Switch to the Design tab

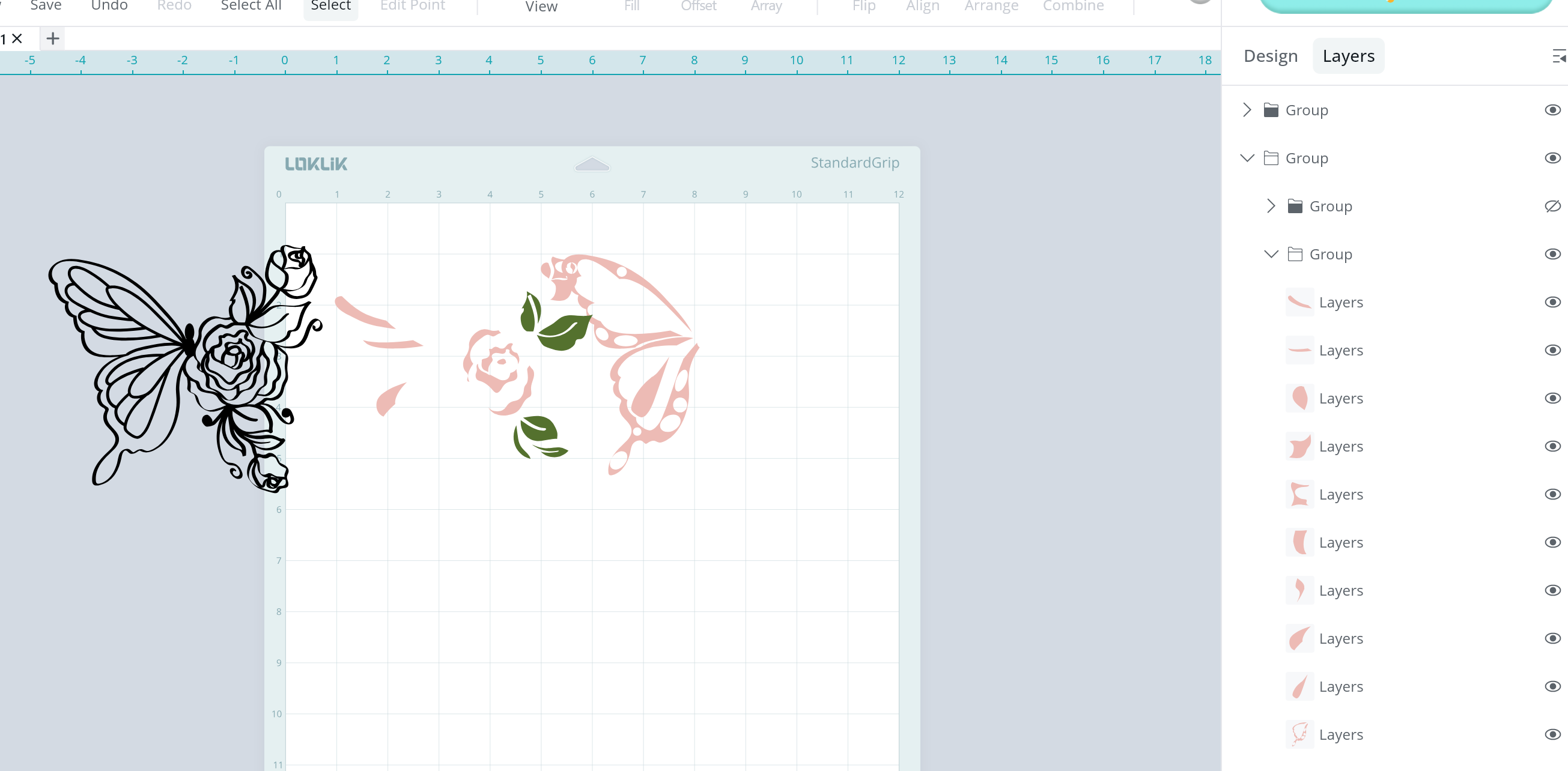(1271, 56)
